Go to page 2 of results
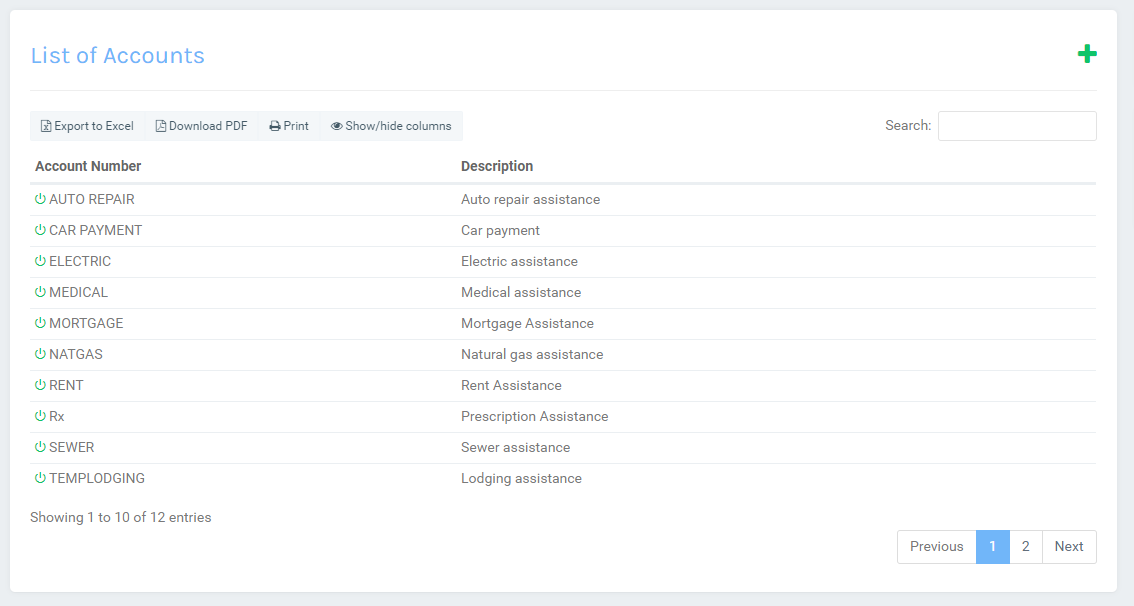Viewport: 1134px width, 606px height. tap(1025, 547)
